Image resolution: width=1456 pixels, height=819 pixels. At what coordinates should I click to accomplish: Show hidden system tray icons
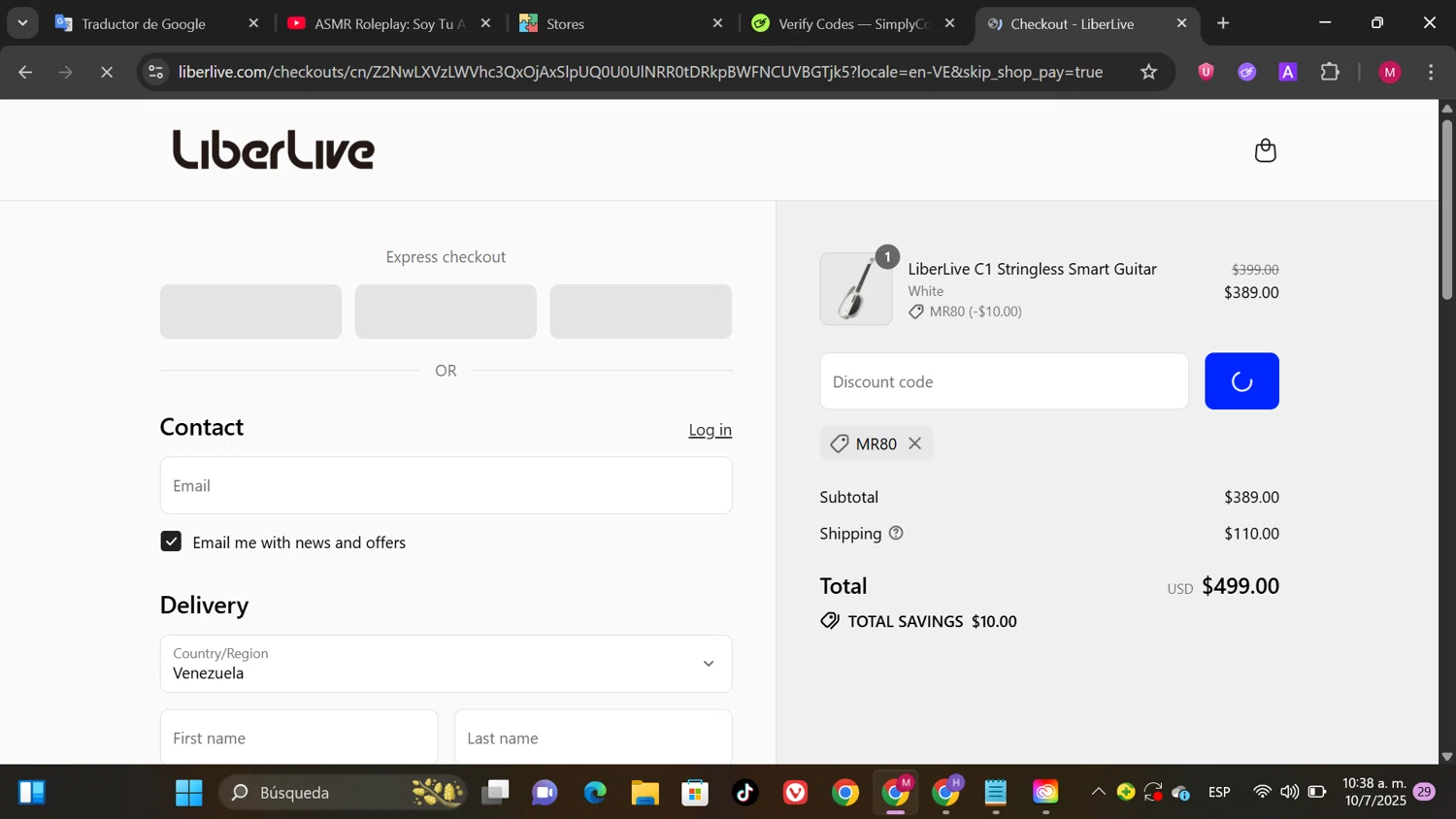tap(1098, 792)
